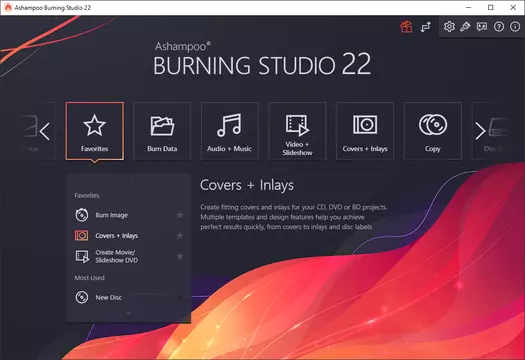Viewport: 525px width, 360px height.
Task: Show previous categories with left chevron
Action: pos(45,131)
